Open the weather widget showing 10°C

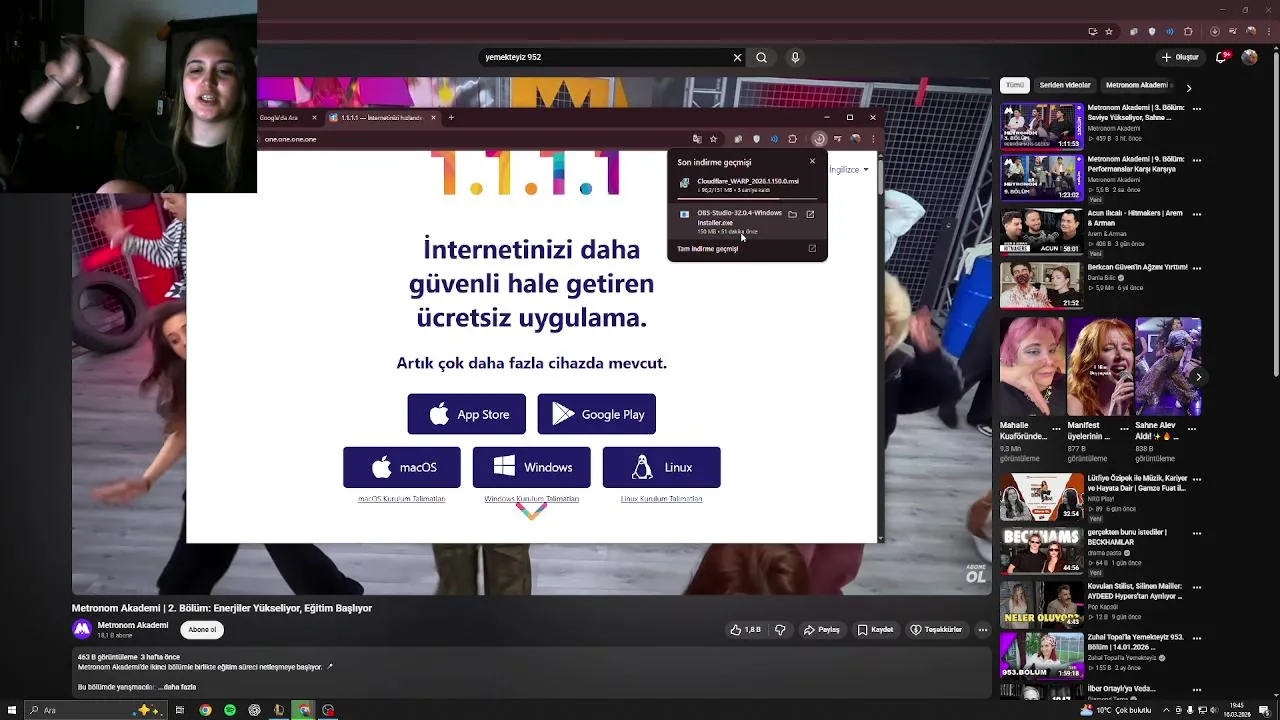[x=1115, y=710]
